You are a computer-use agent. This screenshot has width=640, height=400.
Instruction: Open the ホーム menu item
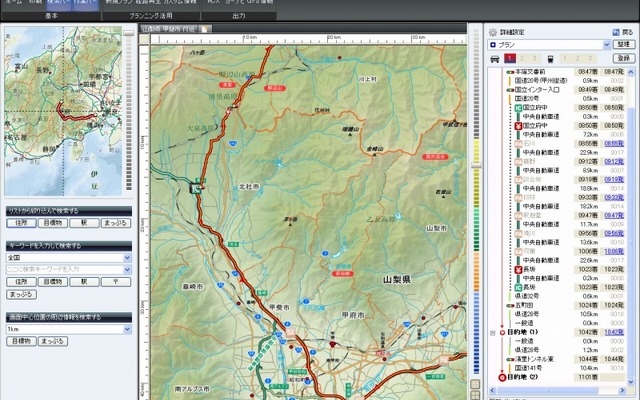(x=14, y=2)
